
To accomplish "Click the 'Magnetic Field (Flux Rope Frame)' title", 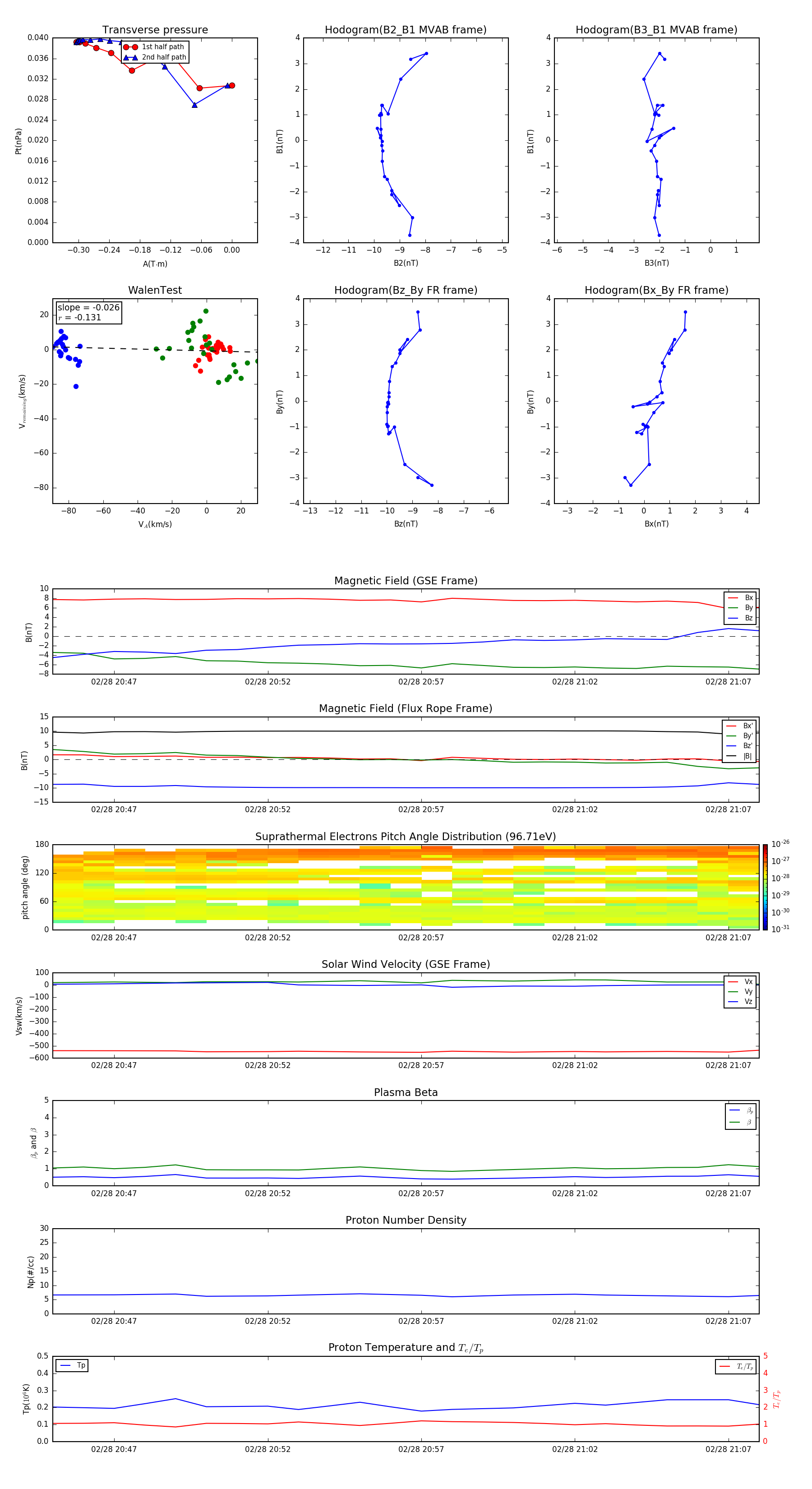I will [406, 709].
